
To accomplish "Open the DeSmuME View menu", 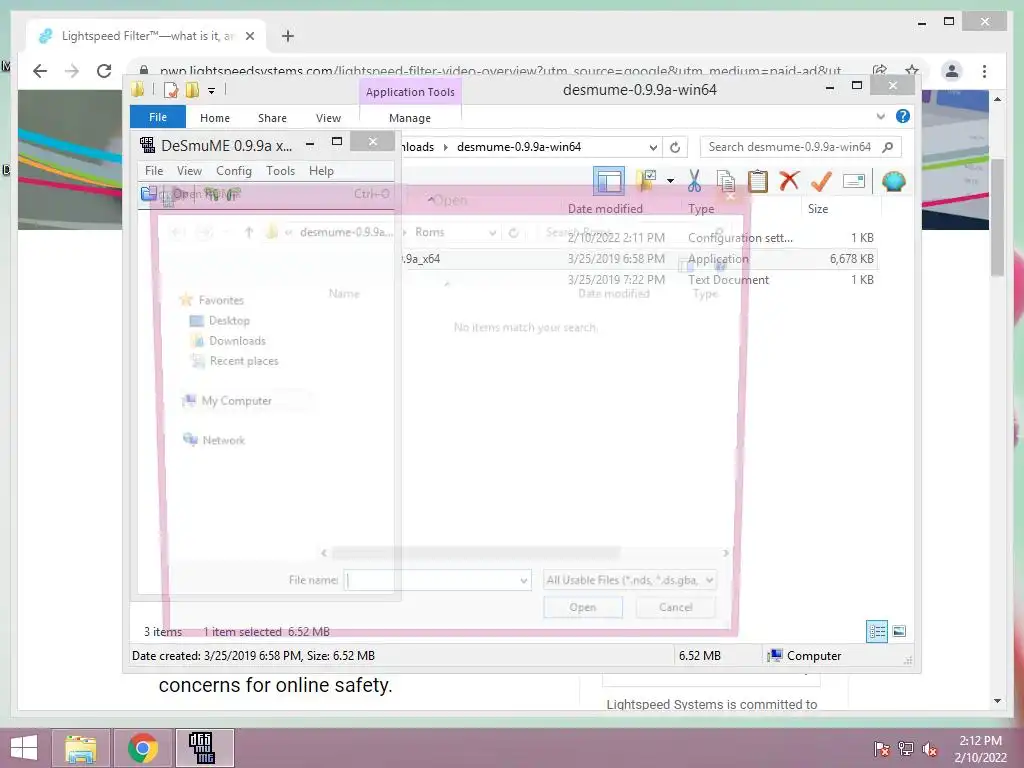I will click(x=189, y=170).
